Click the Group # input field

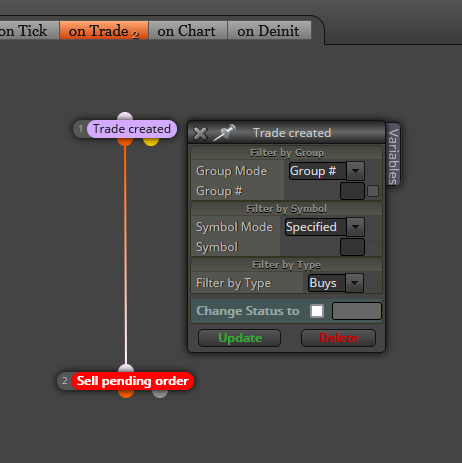[352, 191]
